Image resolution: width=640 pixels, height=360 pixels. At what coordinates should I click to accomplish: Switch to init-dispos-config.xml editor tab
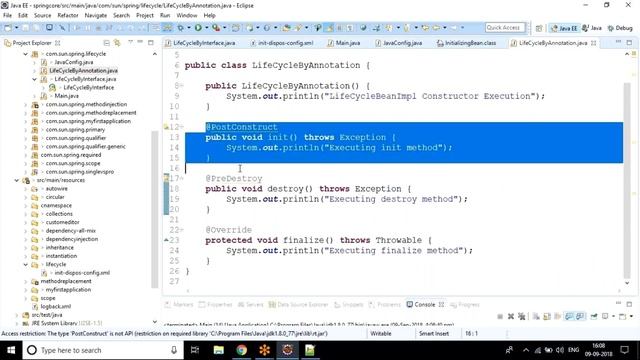(282, 43)
